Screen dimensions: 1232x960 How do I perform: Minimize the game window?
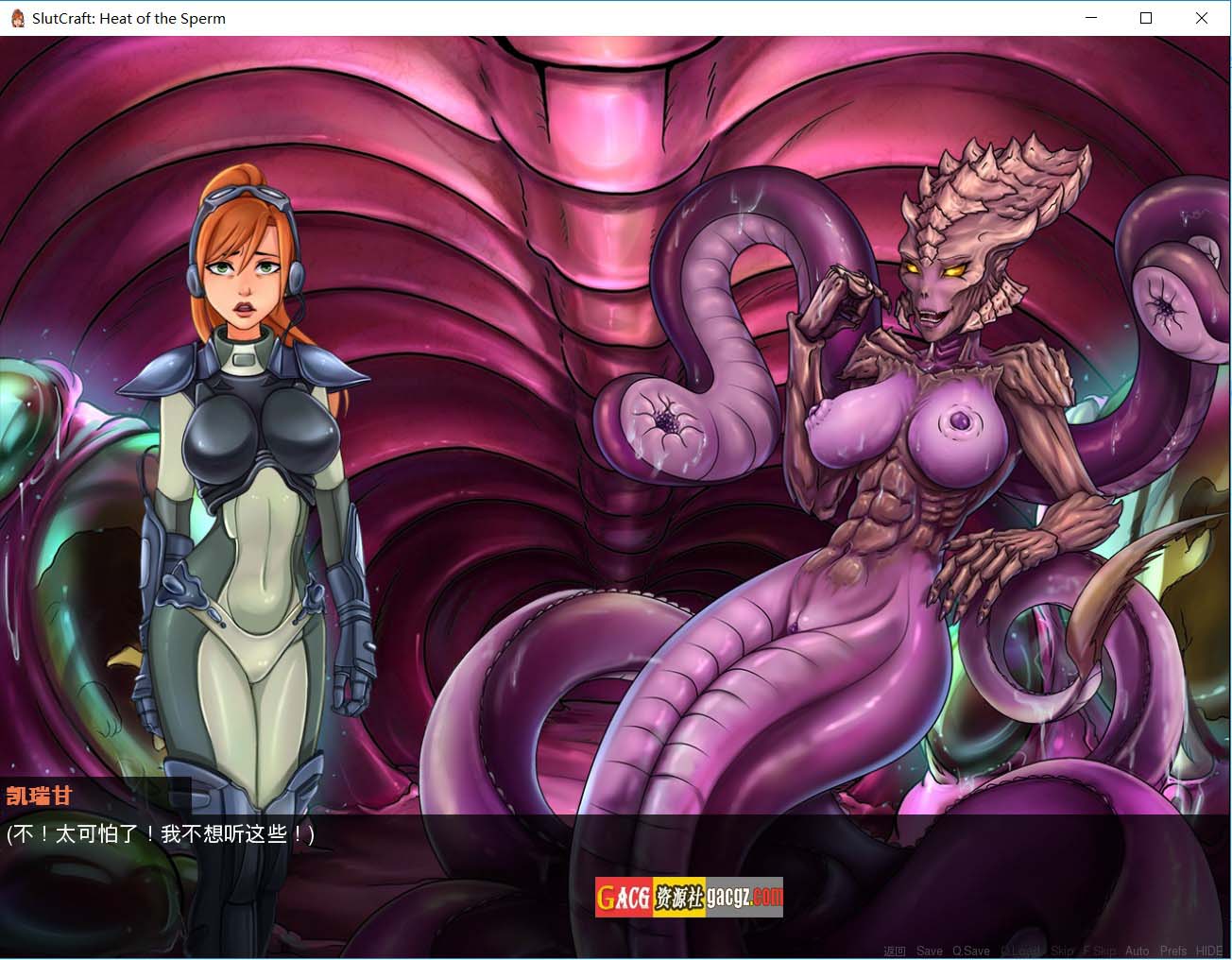click(1091, 18)
